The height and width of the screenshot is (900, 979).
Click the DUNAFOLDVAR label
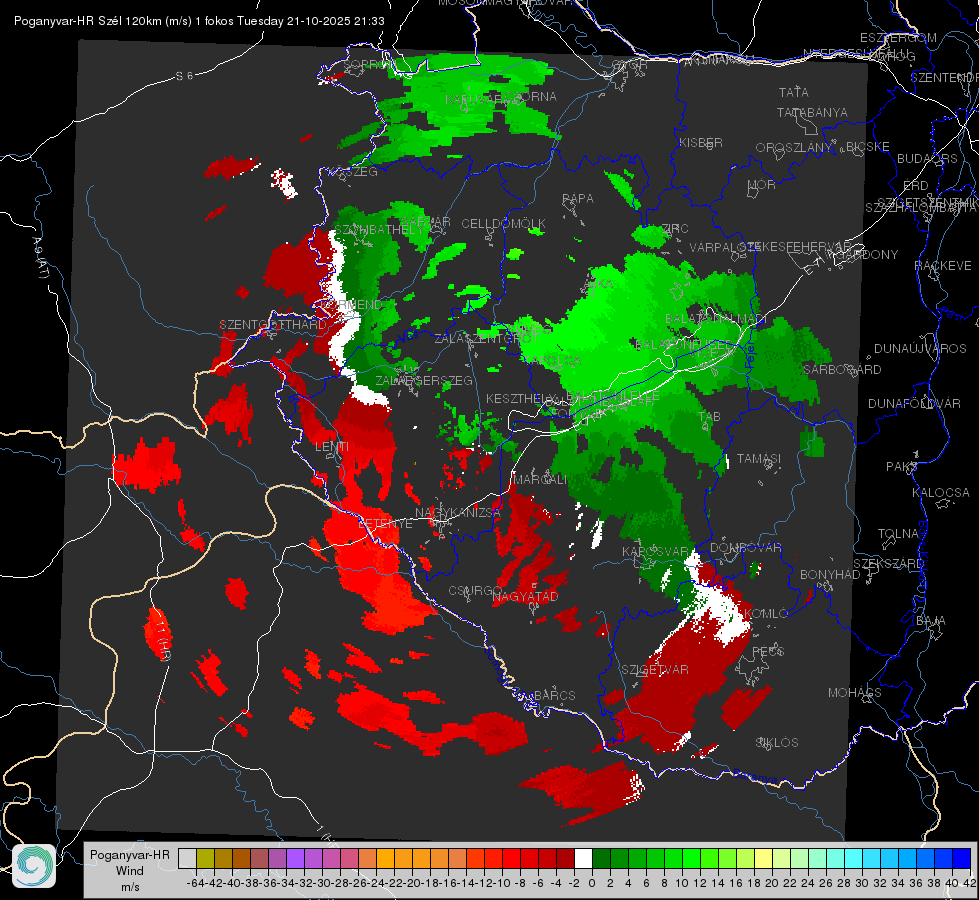(x=914, y=404)
